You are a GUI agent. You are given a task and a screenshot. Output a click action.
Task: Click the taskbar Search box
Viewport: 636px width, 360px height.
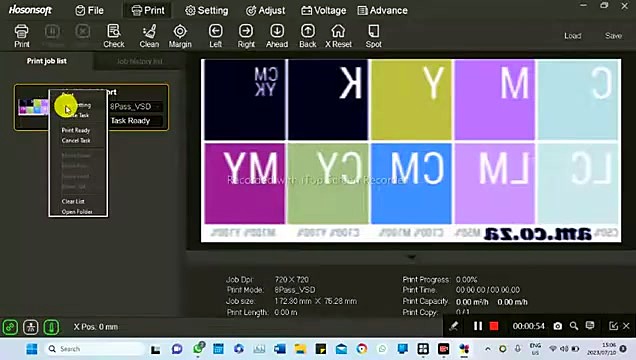[x=95, y=349]
